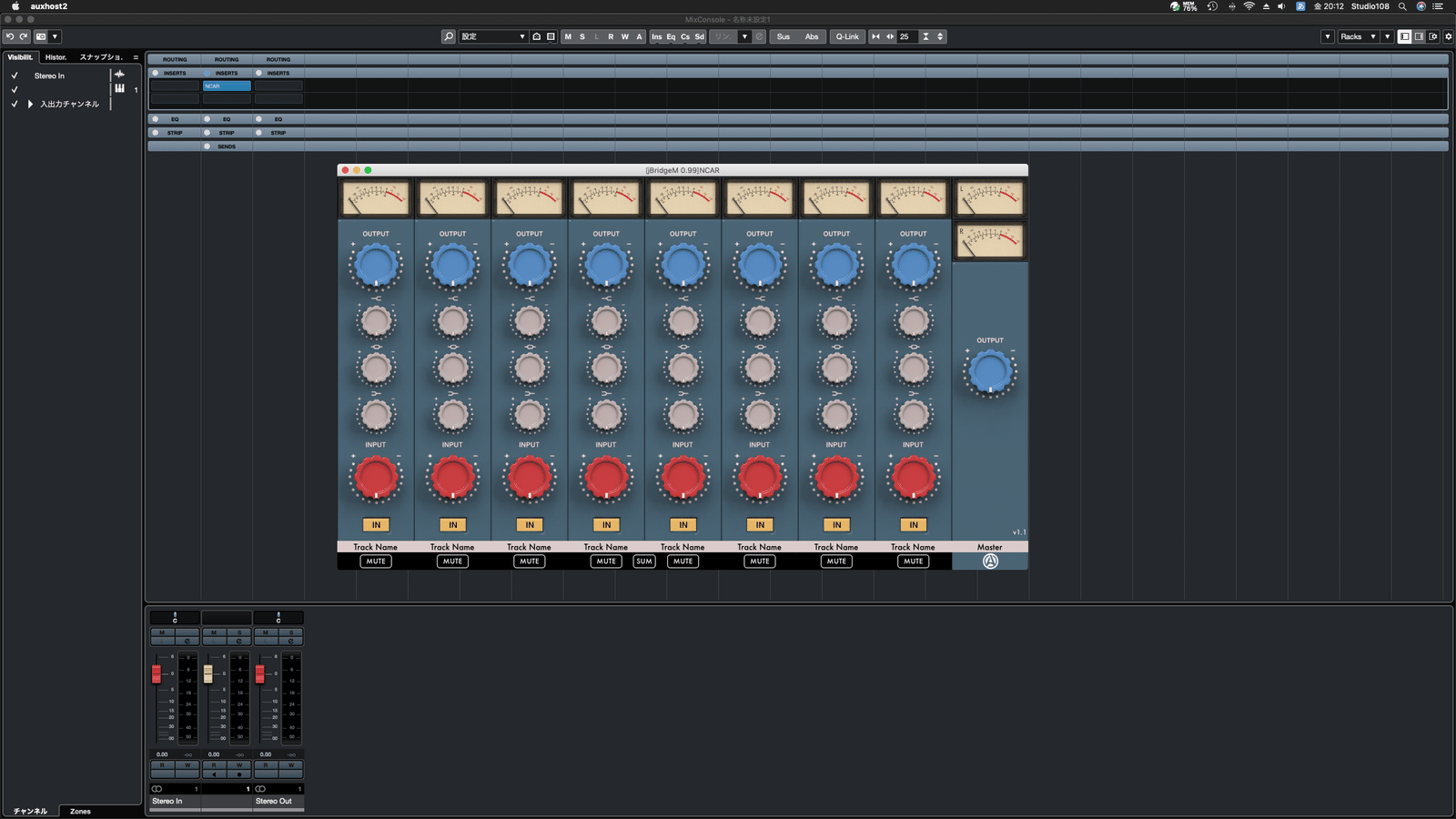Screen dimensions: 1456x819
Task: Click the channel width value field 25
Action: coord(907,36)
